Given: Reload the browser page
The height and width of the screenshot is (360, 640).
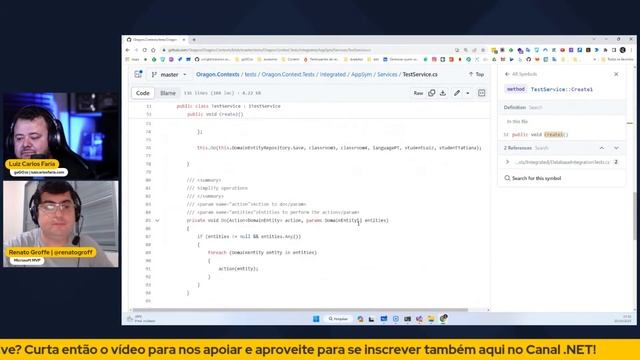Looking at the screenshot, I should tap(144, 50).
